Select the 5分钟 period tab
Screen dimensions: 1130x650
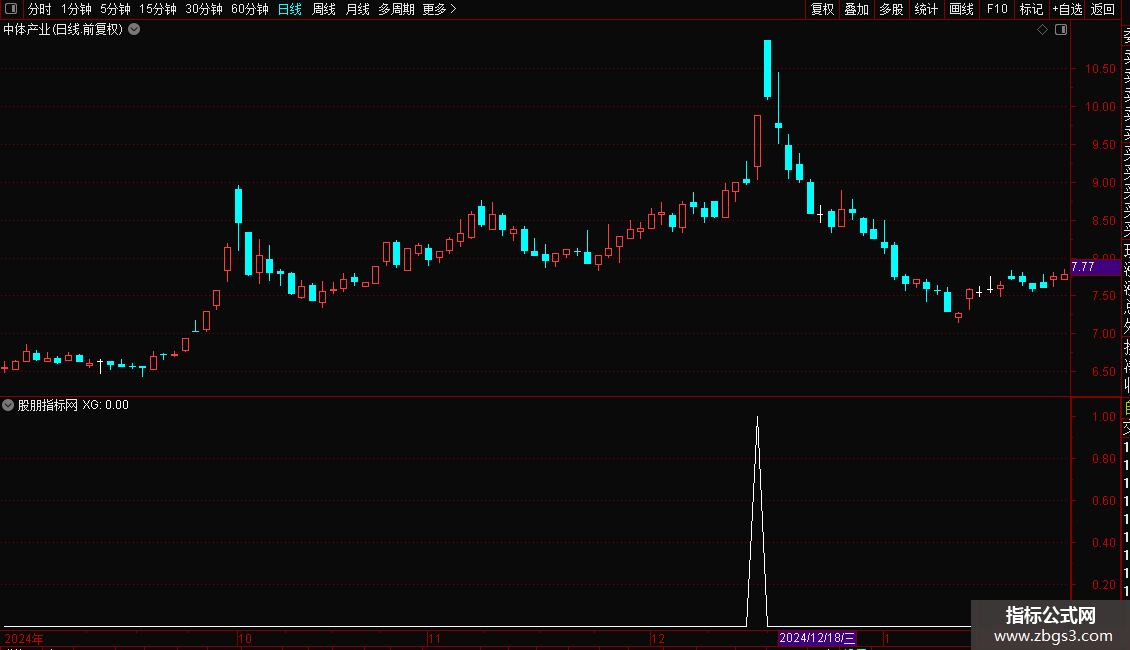tap(115, 9)
